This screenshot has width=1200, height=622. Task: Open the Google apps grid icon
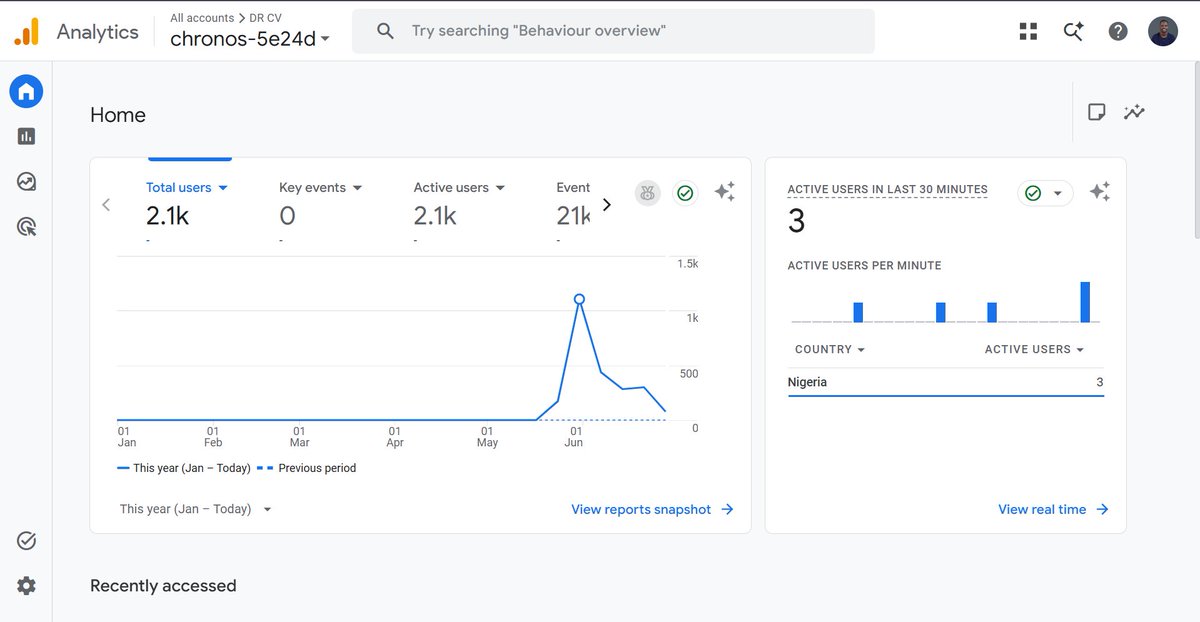(x=1028, y=31)
